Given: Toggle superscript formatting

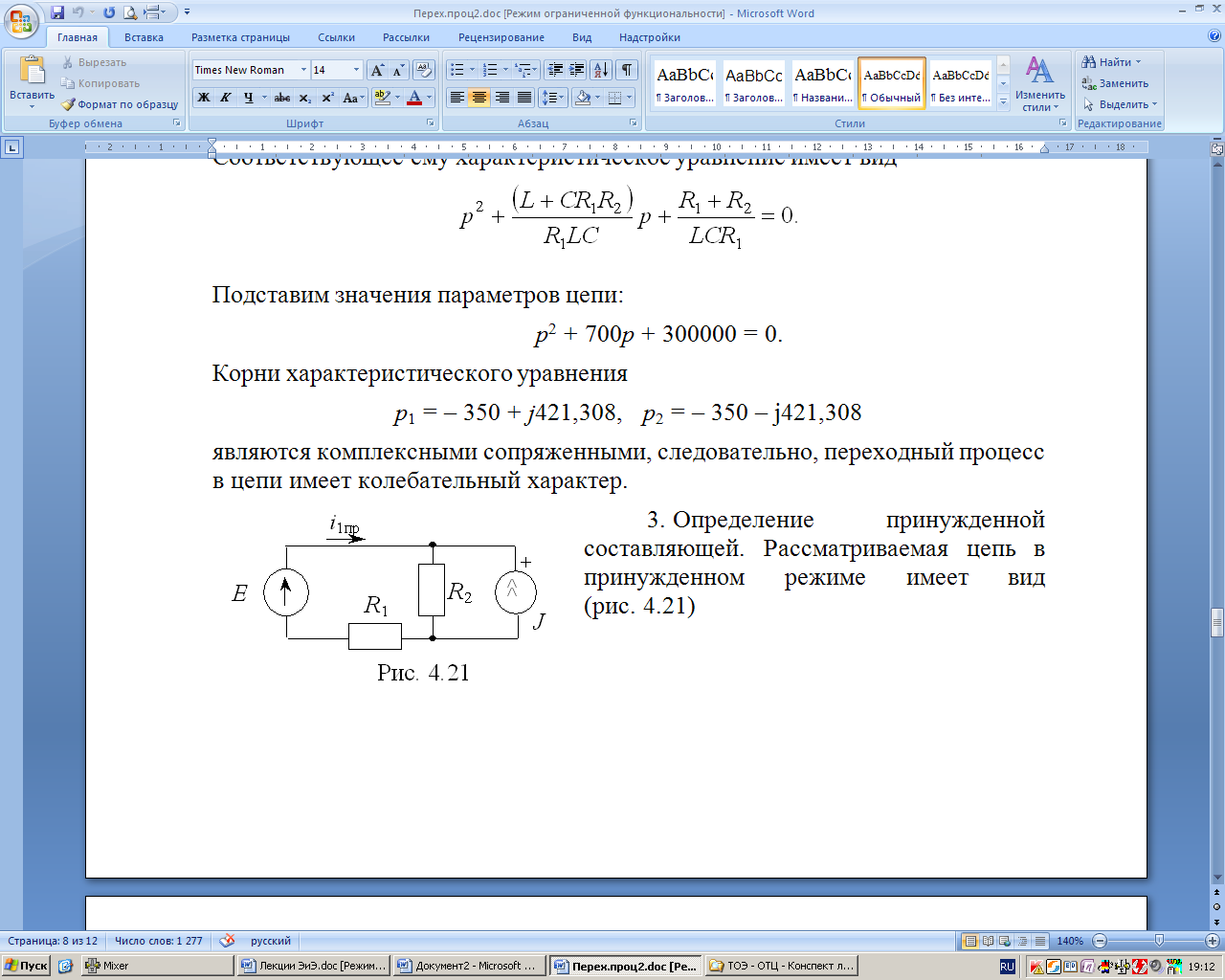Looking at the screenshot, I should pos(326,98).
